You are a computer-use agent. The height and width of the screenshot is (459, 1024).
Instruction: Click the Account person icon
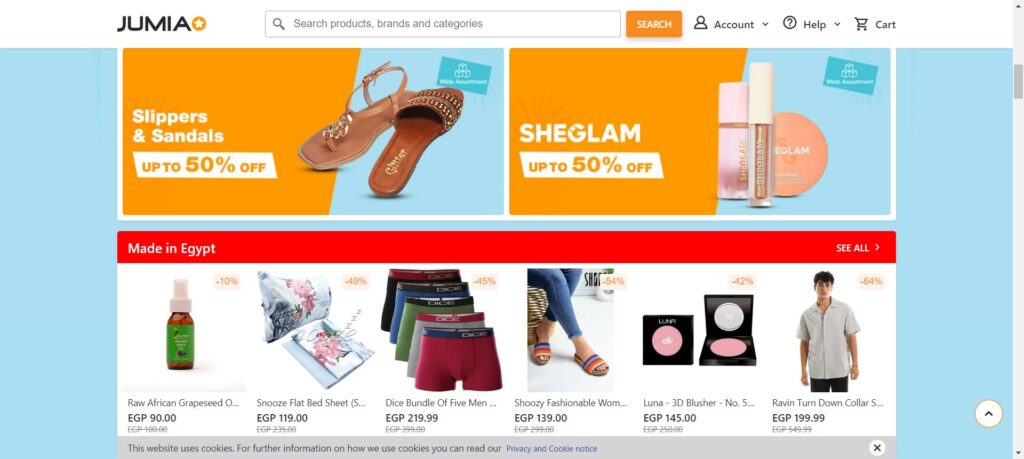click(x=700, y=23)
